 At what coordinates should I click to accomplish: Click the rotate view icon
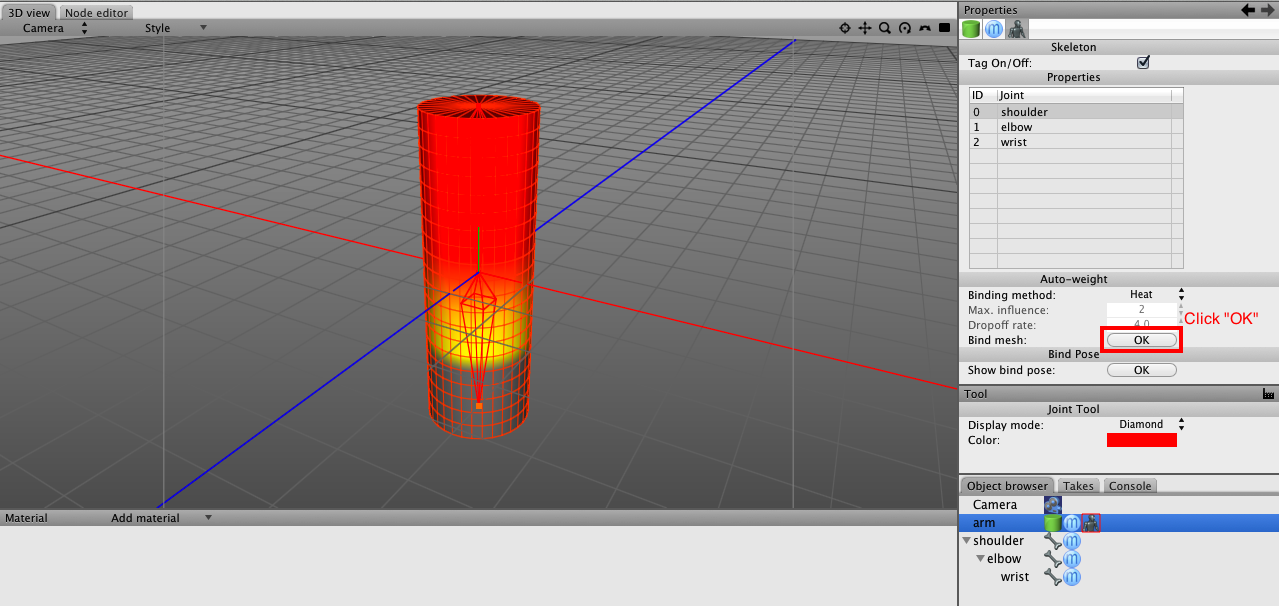pyautogui.click(x=905, y=28)
